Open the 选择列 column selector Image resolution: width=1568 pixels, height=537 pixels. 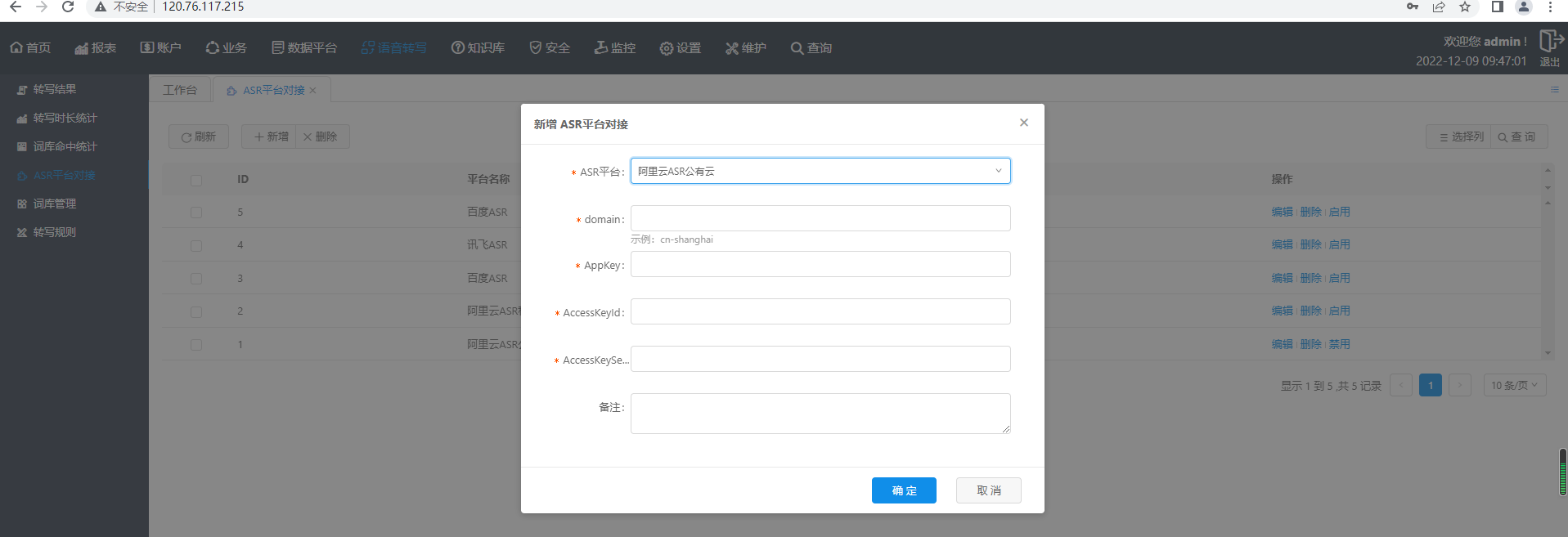tap(1460, 136)
